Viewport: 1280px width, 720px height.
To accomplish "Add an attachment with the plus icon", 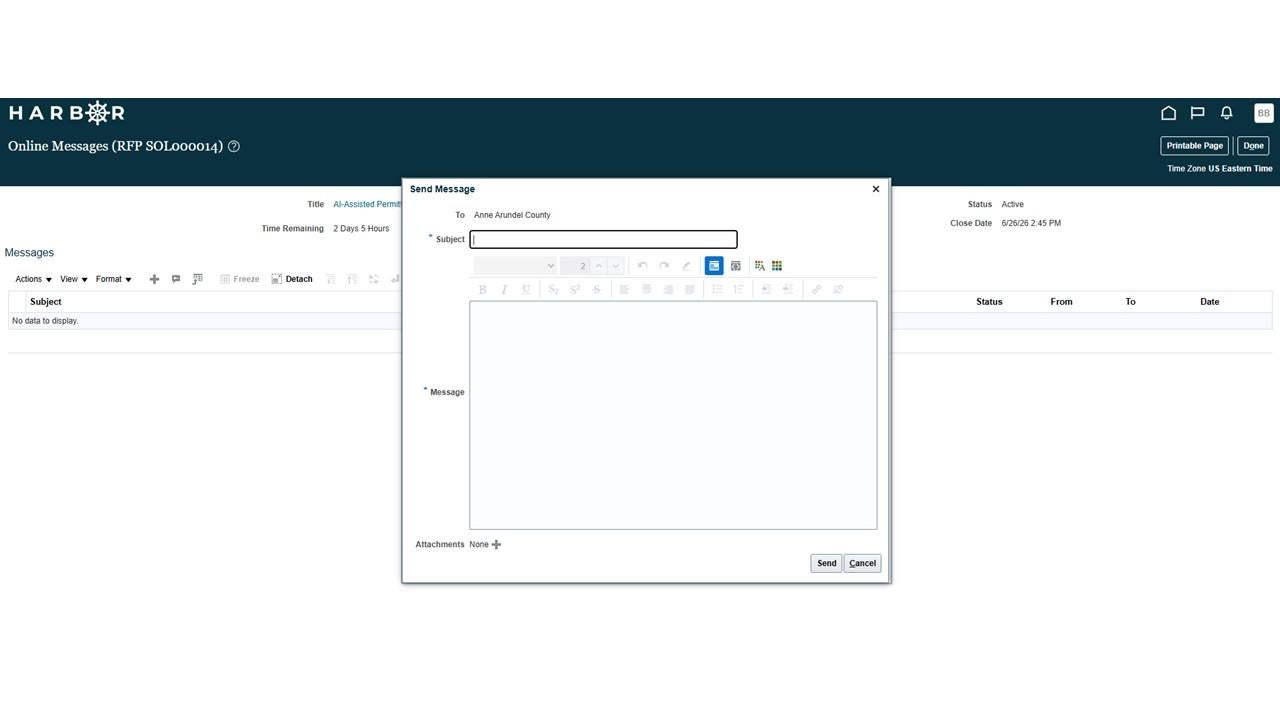I will tap(497, 544).
